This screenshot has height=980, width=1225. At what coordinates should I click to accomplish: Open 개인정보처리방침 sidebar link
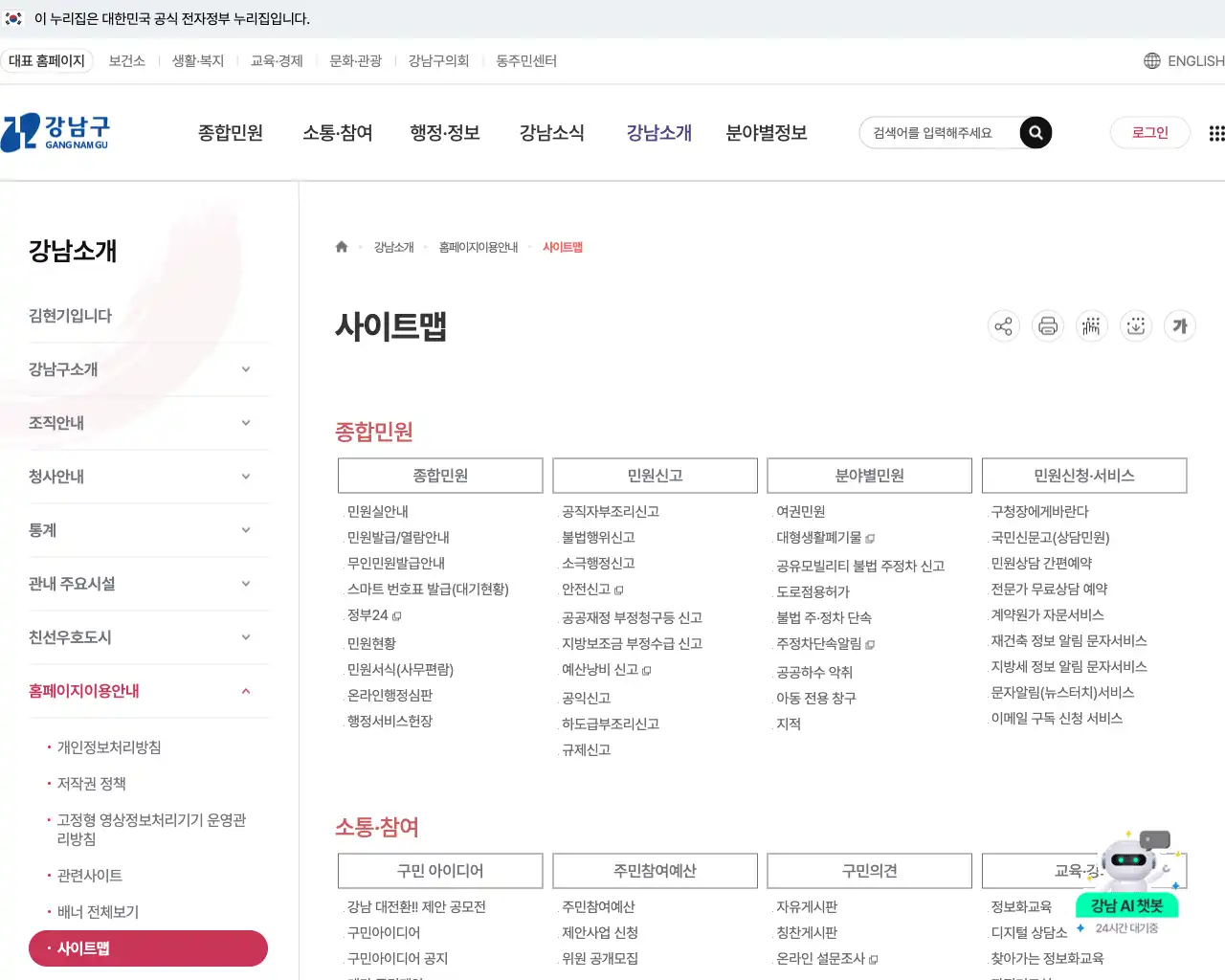tap(109, 747)
